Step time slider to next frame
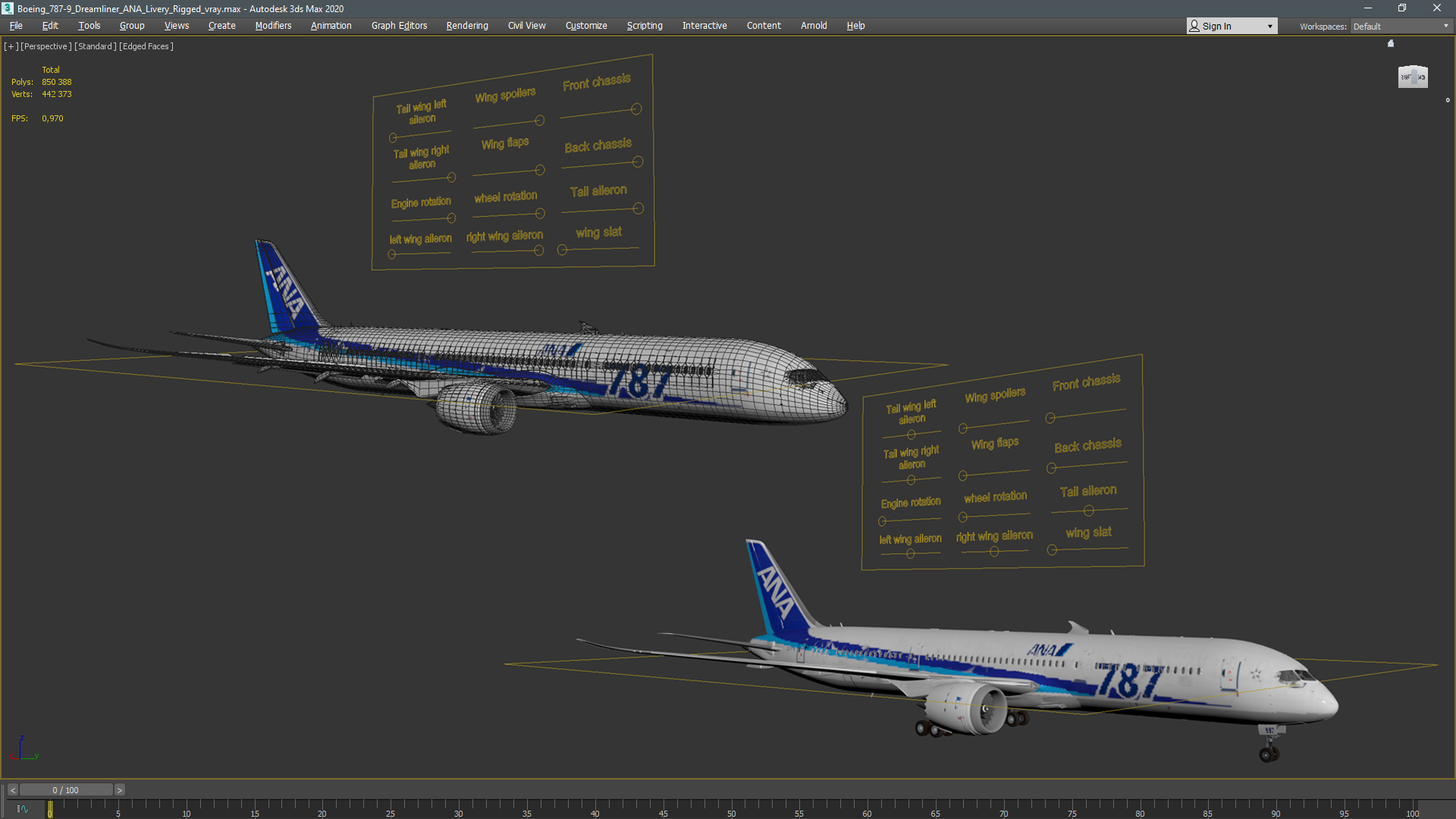 [x=119, y=790]
